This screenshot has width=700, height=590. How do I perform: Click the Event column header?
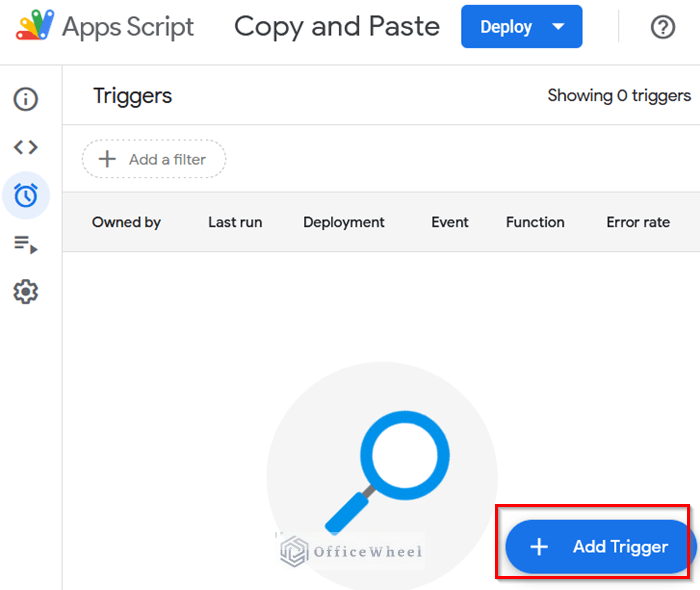450,222
